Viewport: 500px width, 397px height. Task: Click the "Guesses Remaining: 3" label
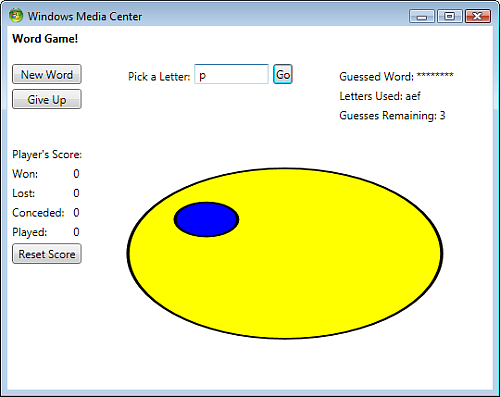(392, 115)
